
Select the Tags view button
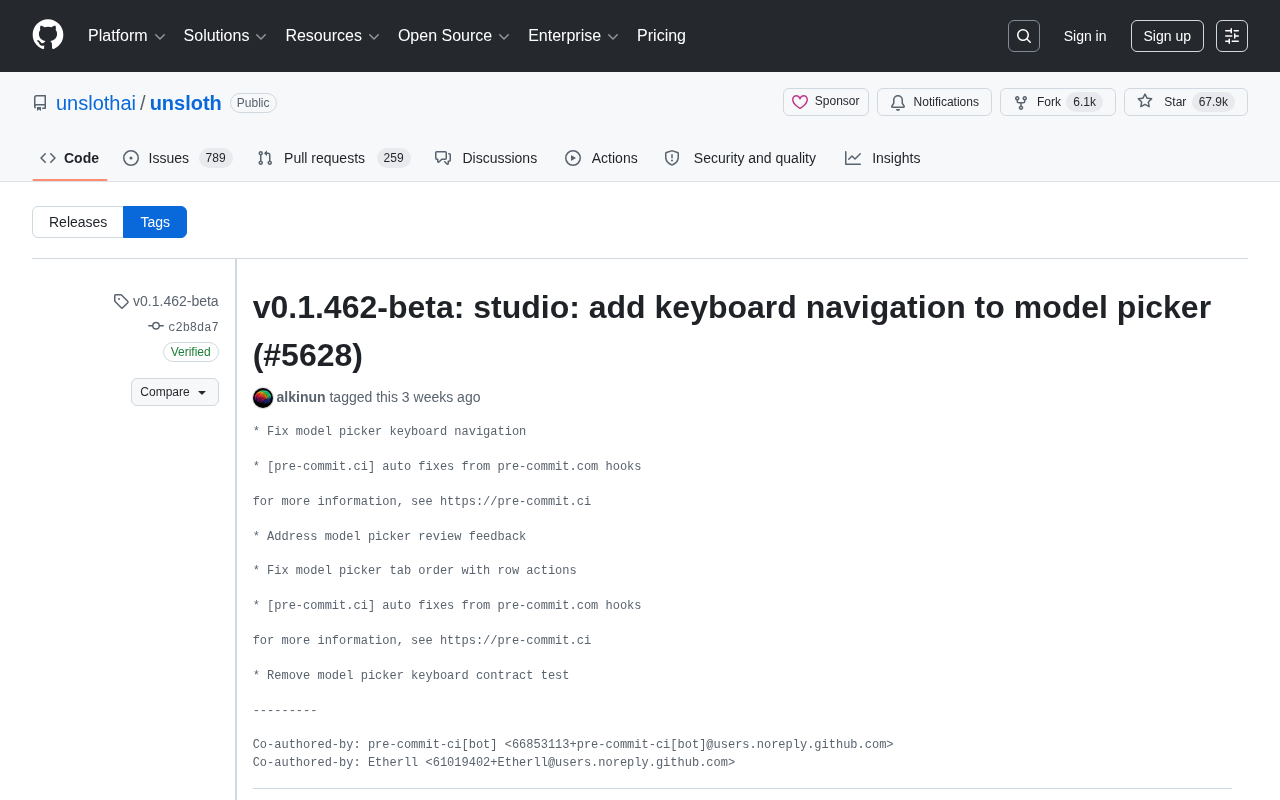coord(155,222)
